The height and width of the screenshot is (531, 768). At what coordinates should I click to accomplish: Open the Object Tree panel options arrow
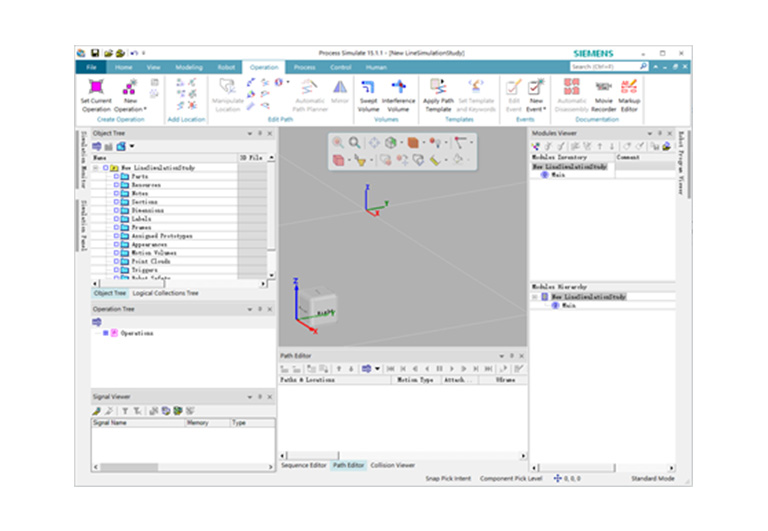coord(250,133)
